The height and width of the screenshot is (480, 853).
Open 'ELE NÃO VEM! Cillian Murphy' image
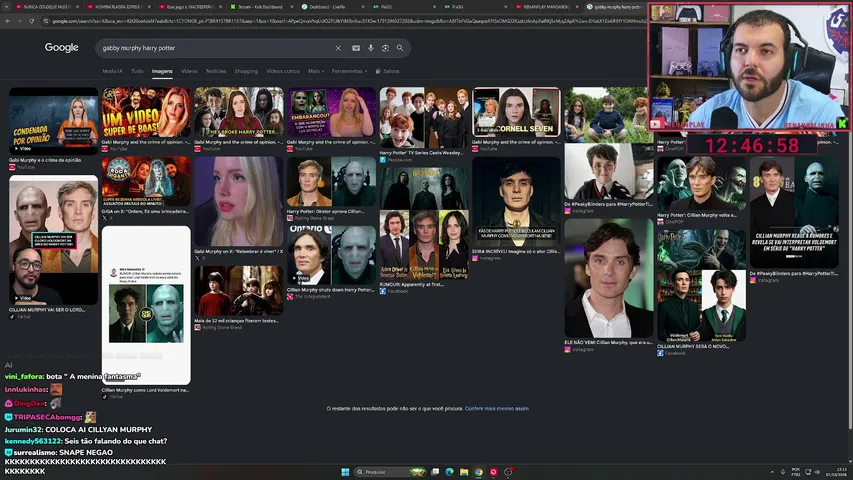609,278
